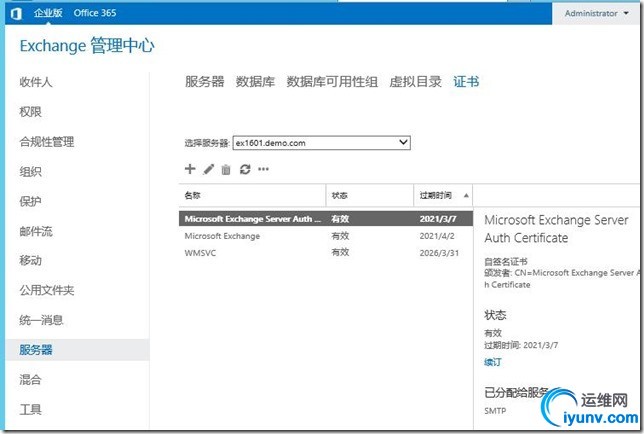644x434 pixels.
Task: Open 移动 in sidebar
Action: coord(30,260)
